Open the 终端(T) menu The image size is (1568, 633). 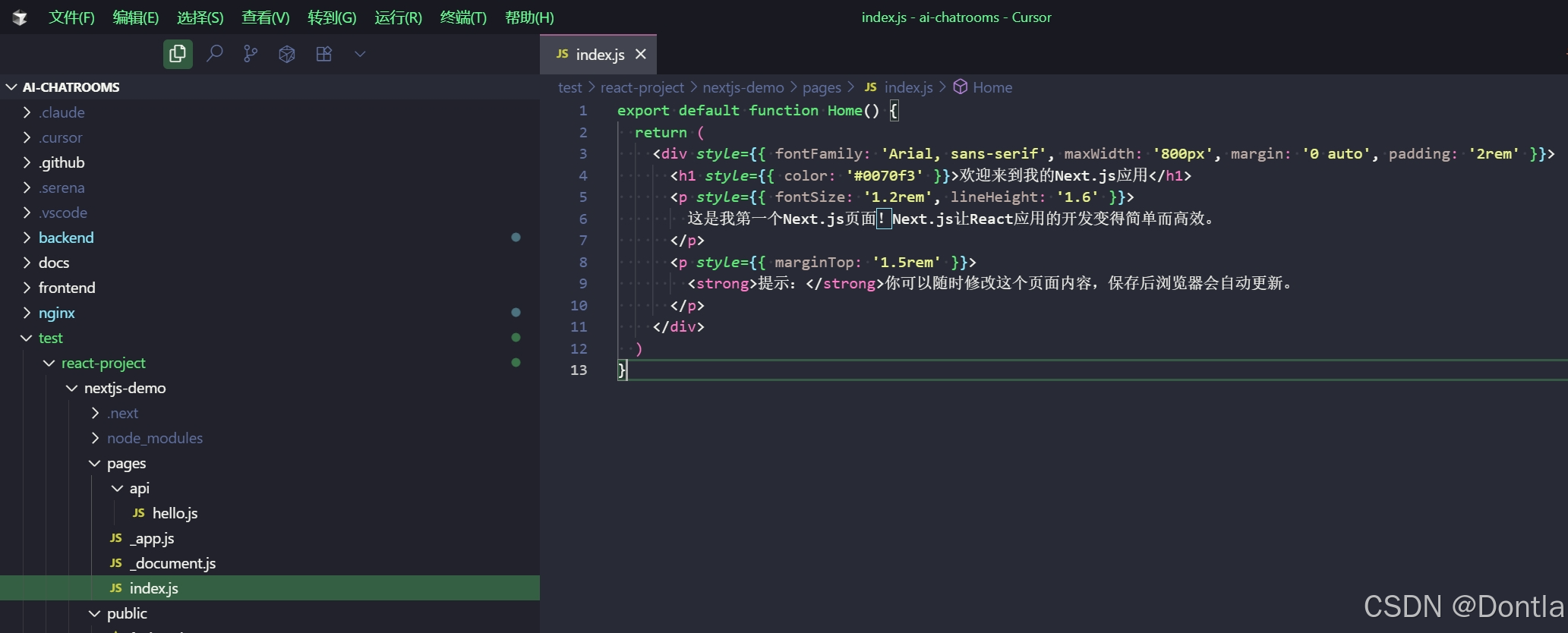[x=463, y=17]
